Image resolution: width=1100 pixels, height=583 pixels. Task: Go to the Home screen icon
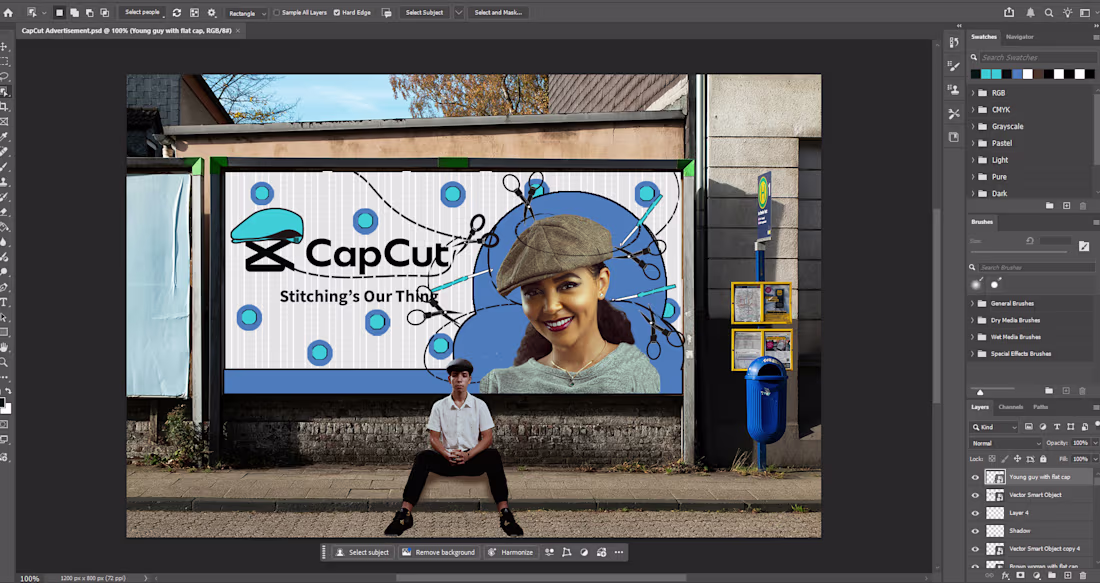(x=8, y=13)
